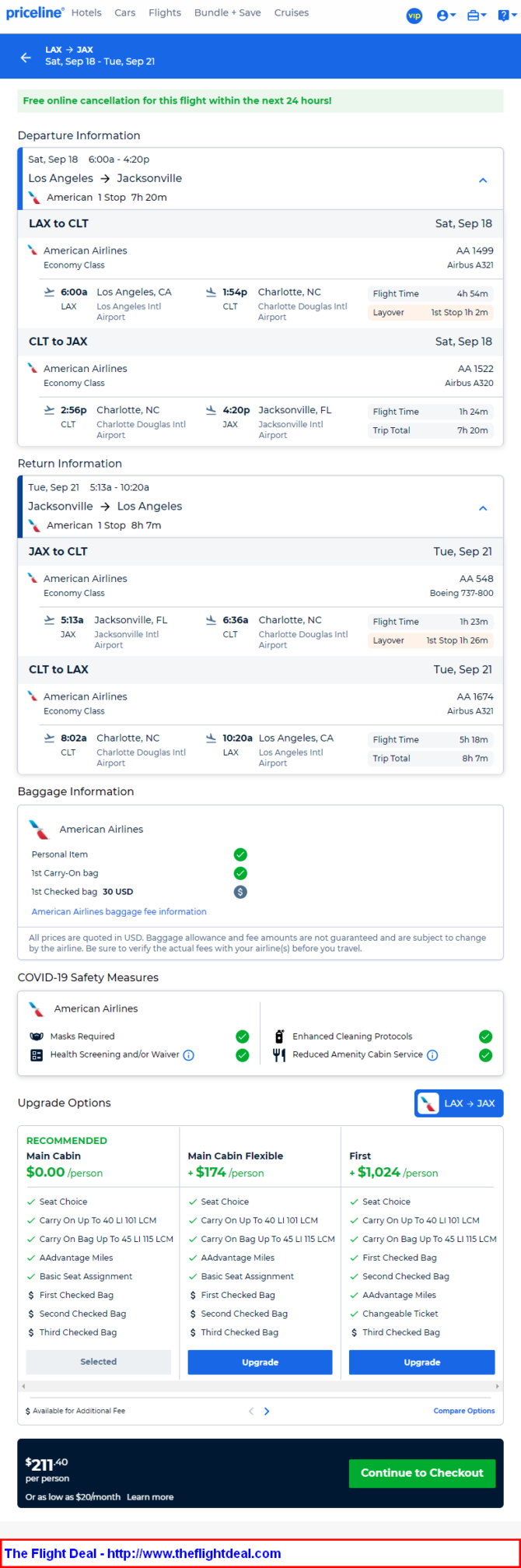521x1568 pixels.
Task: Collapse the departure flight details chevron
Action: coord(483,180)
